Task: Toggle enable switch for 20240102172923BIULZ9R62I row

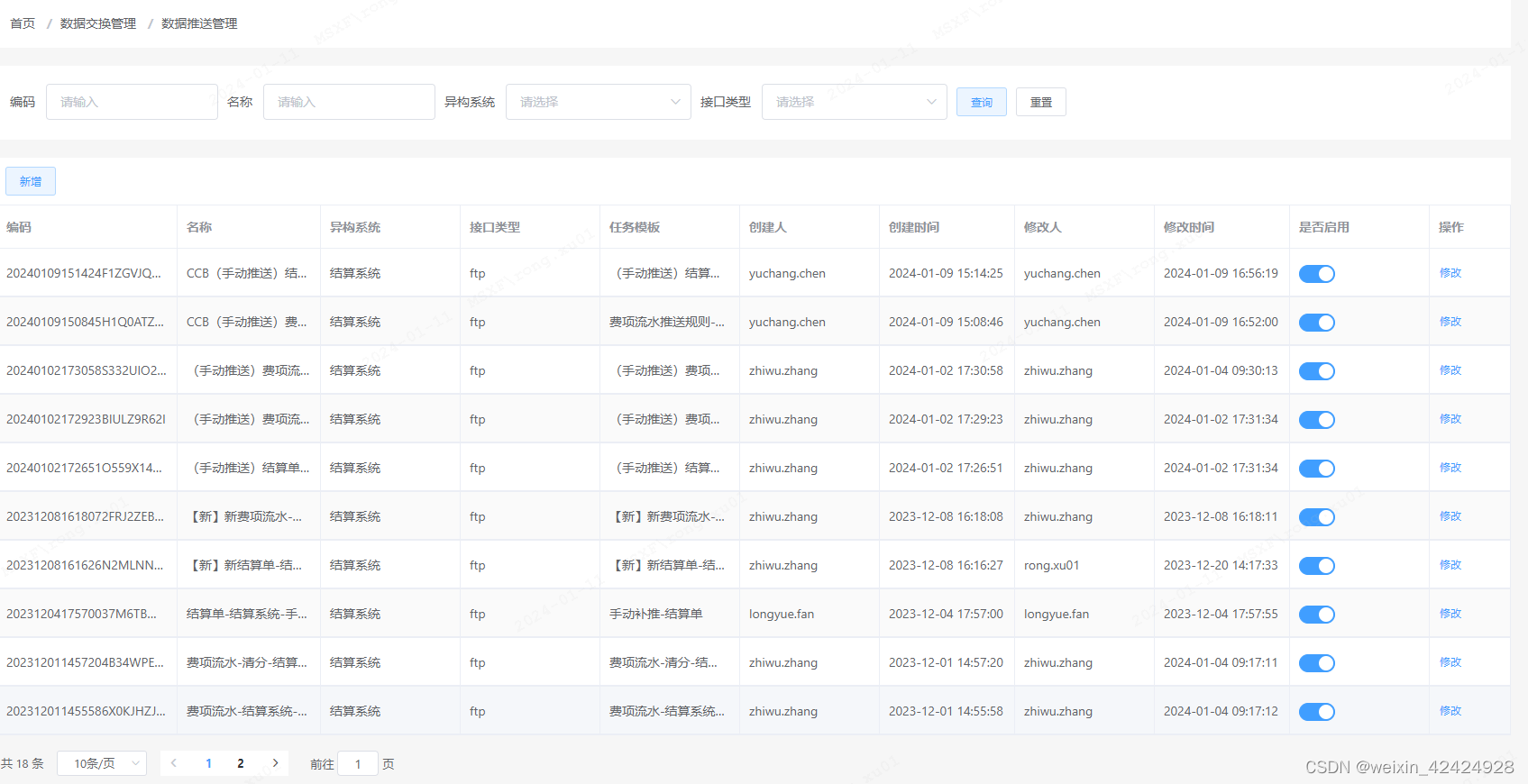Action: (1316, 420)
